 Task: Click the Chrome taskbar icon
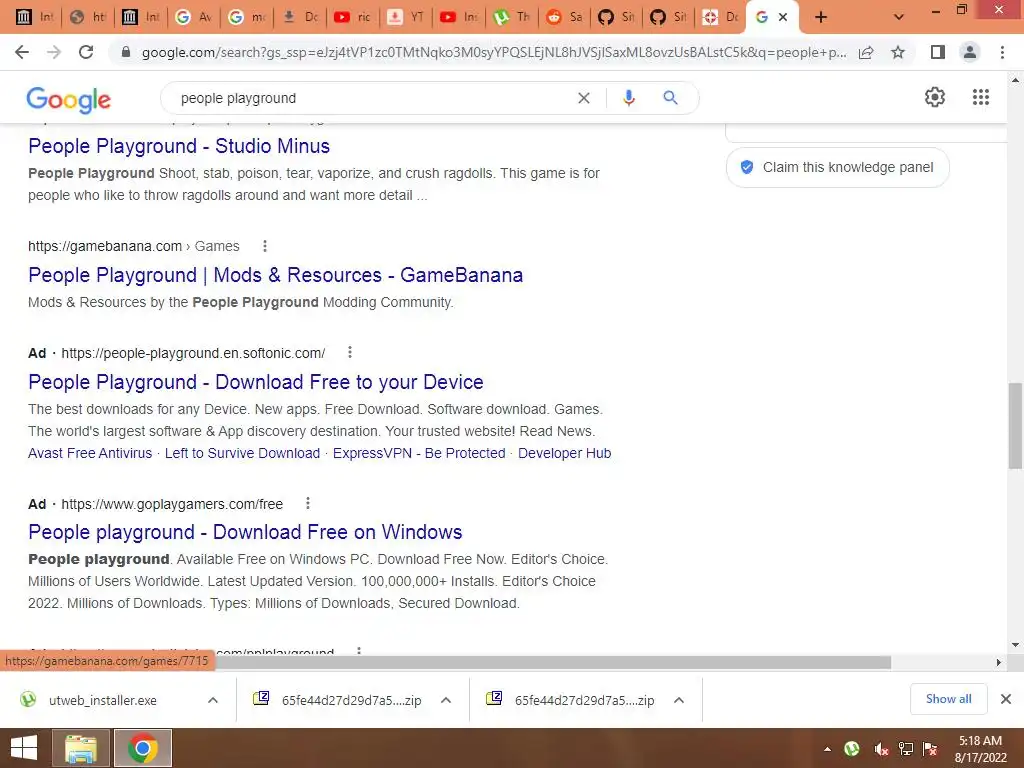click(x=142, y=748)
